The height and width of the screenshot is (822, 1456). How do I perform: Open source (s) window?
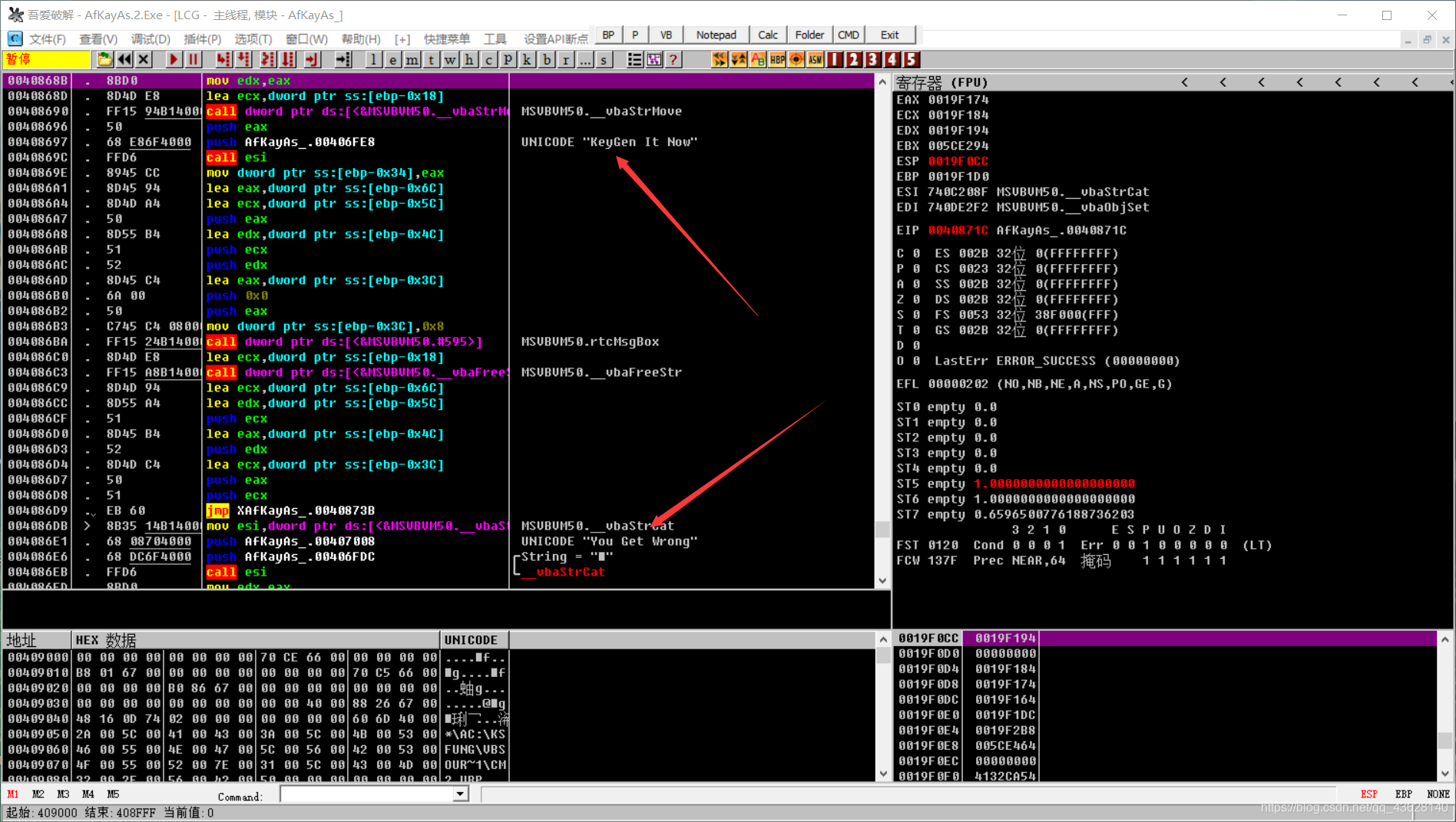pos(604,60)
